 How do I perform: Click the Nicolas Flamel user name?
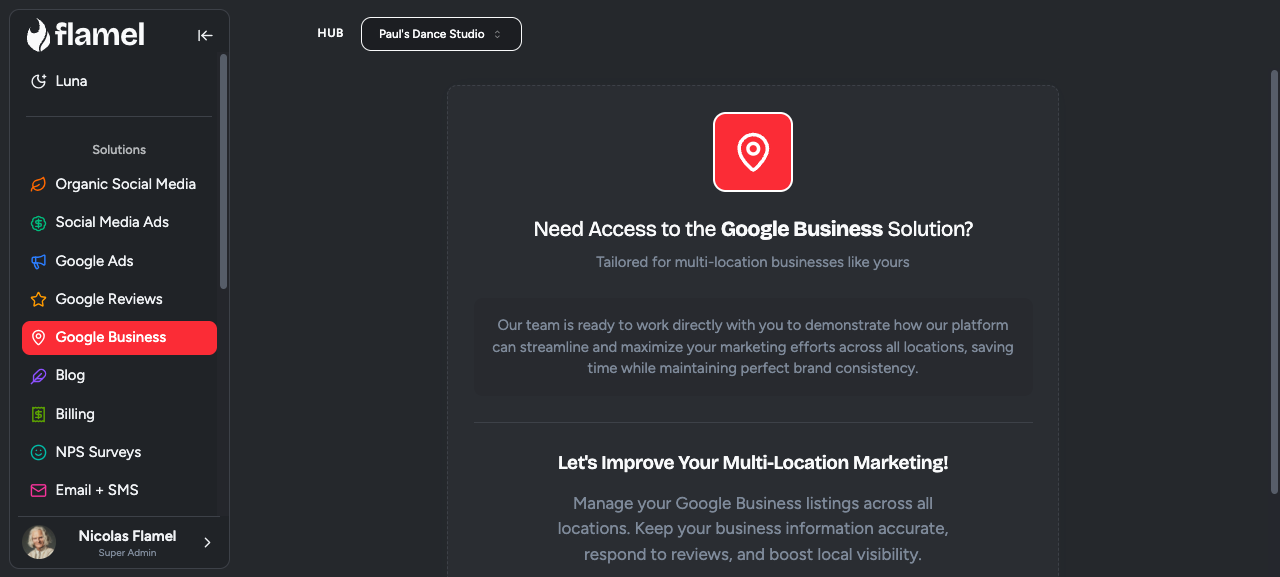point(127,536)
